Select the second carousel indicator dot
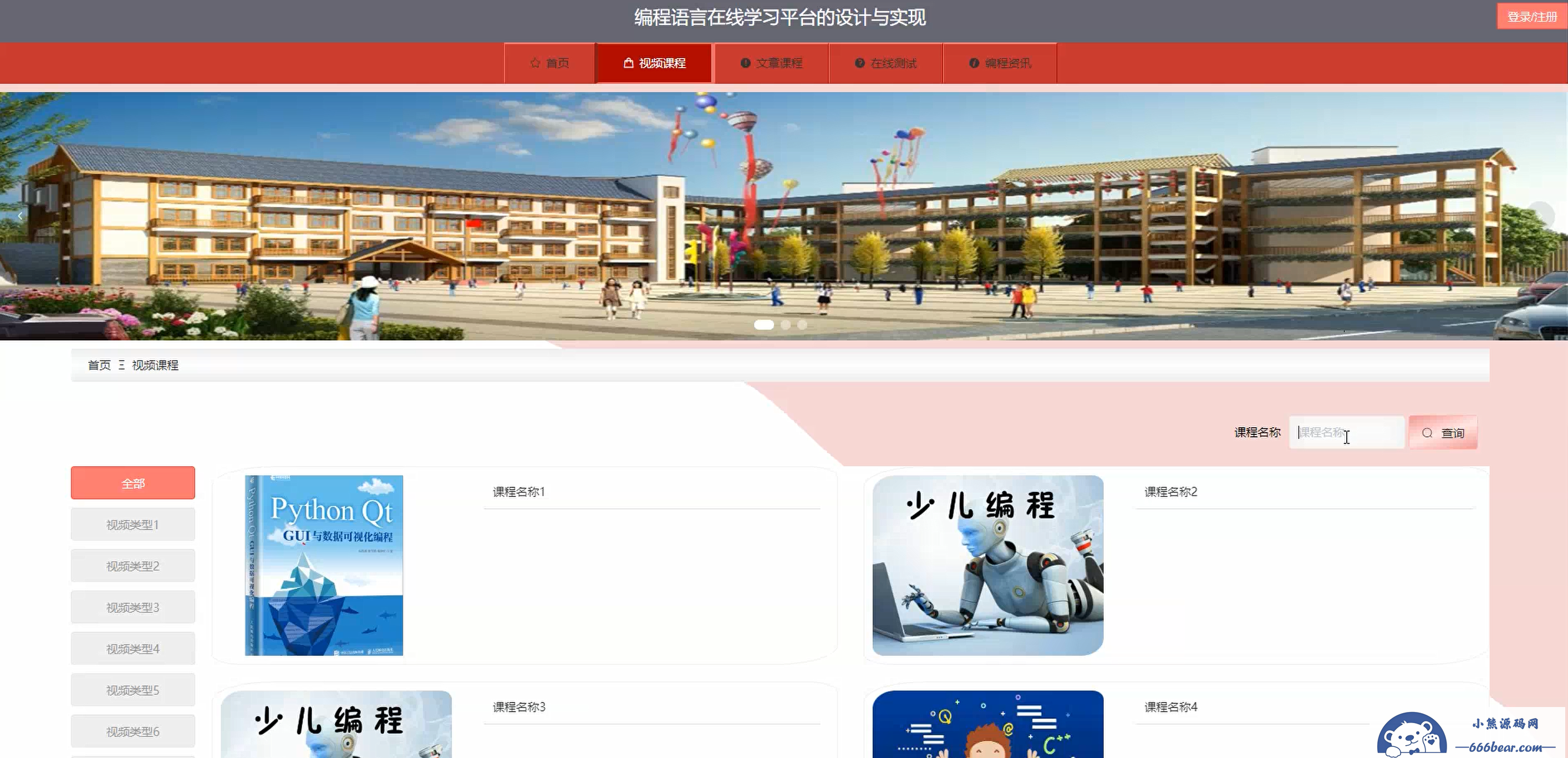Viewport: 1568px width, 758px height. click(x=786, y=325)
